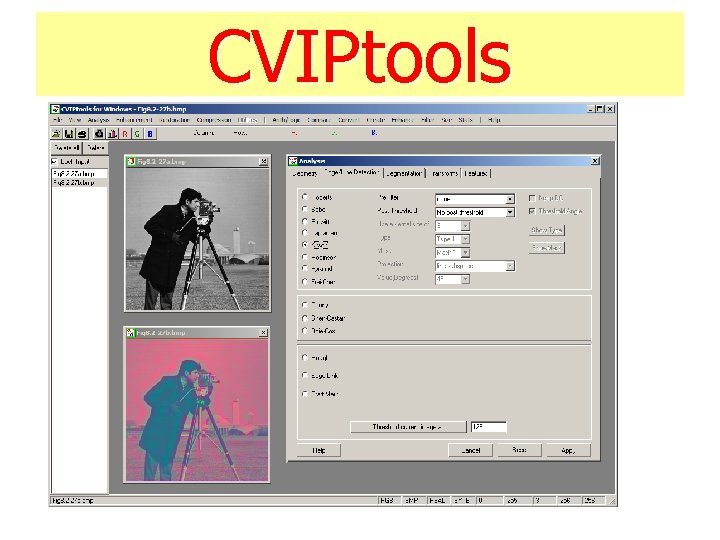This screenshot has width=720, height=540.
Task: Open the File menu
Action: [x=57, y=120]
